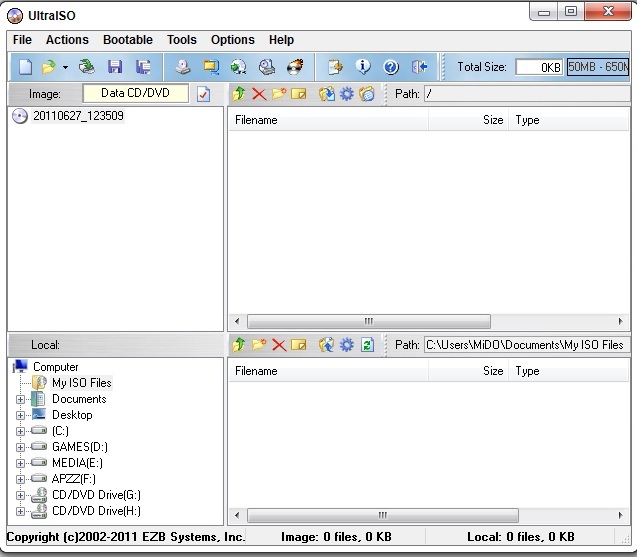Click the Compress ISO icon
Screen dimensions: 637x557
[x=211, y=67]
